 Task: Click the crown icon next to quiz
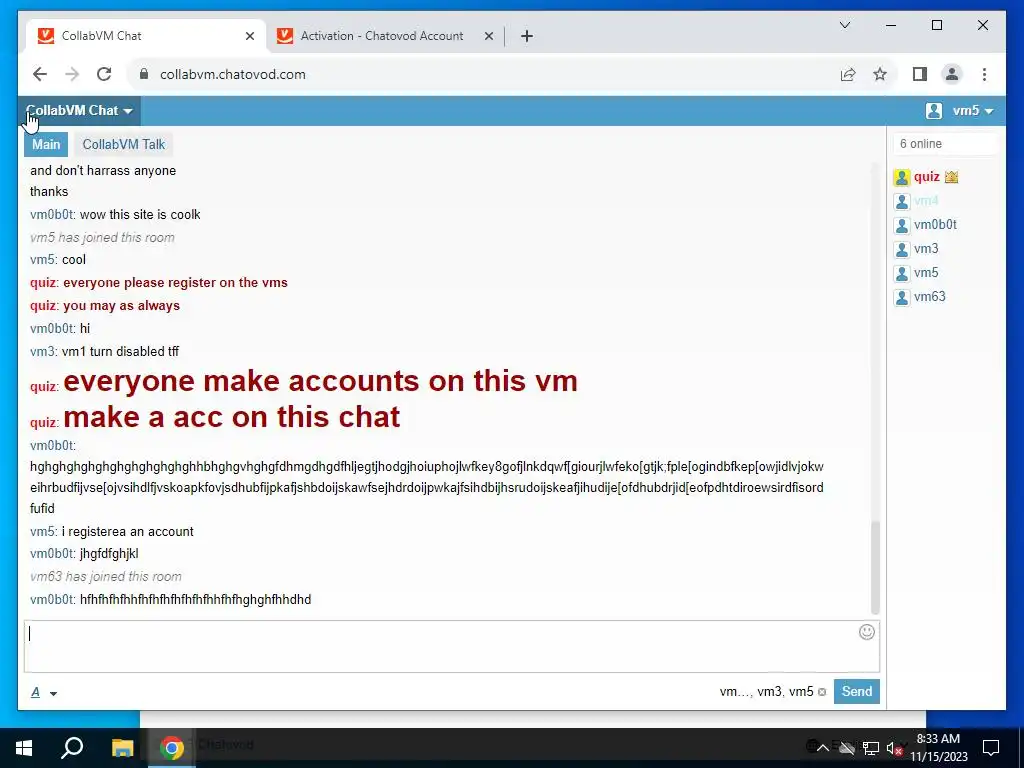pos(952,177)
